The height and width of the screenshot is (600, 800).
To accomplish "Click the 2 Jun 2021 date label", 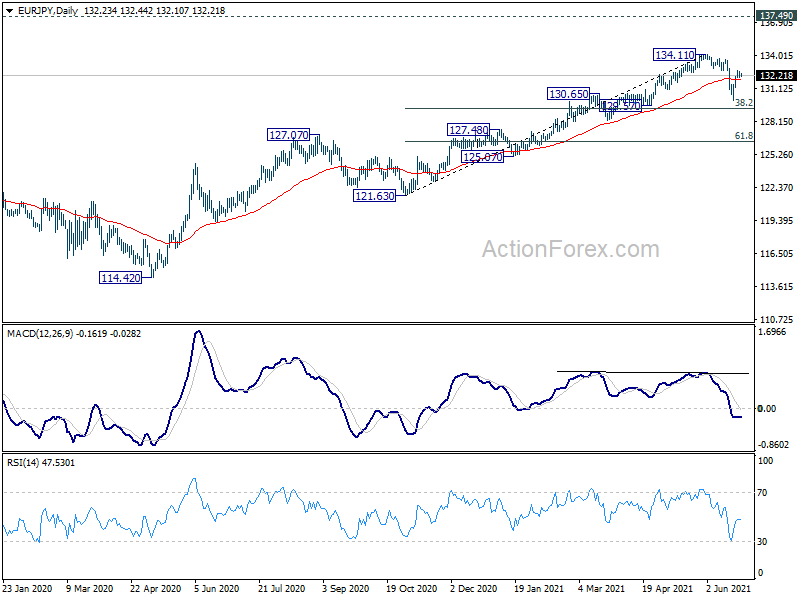I will click(x=729, y=588).
